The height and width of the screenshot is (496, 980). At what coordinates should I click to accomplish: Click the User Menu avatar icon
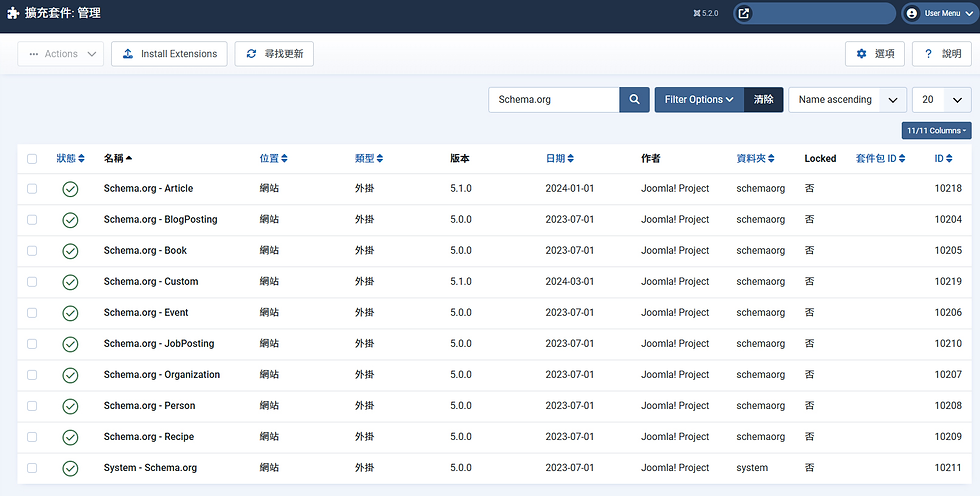(x=912, y=13)
